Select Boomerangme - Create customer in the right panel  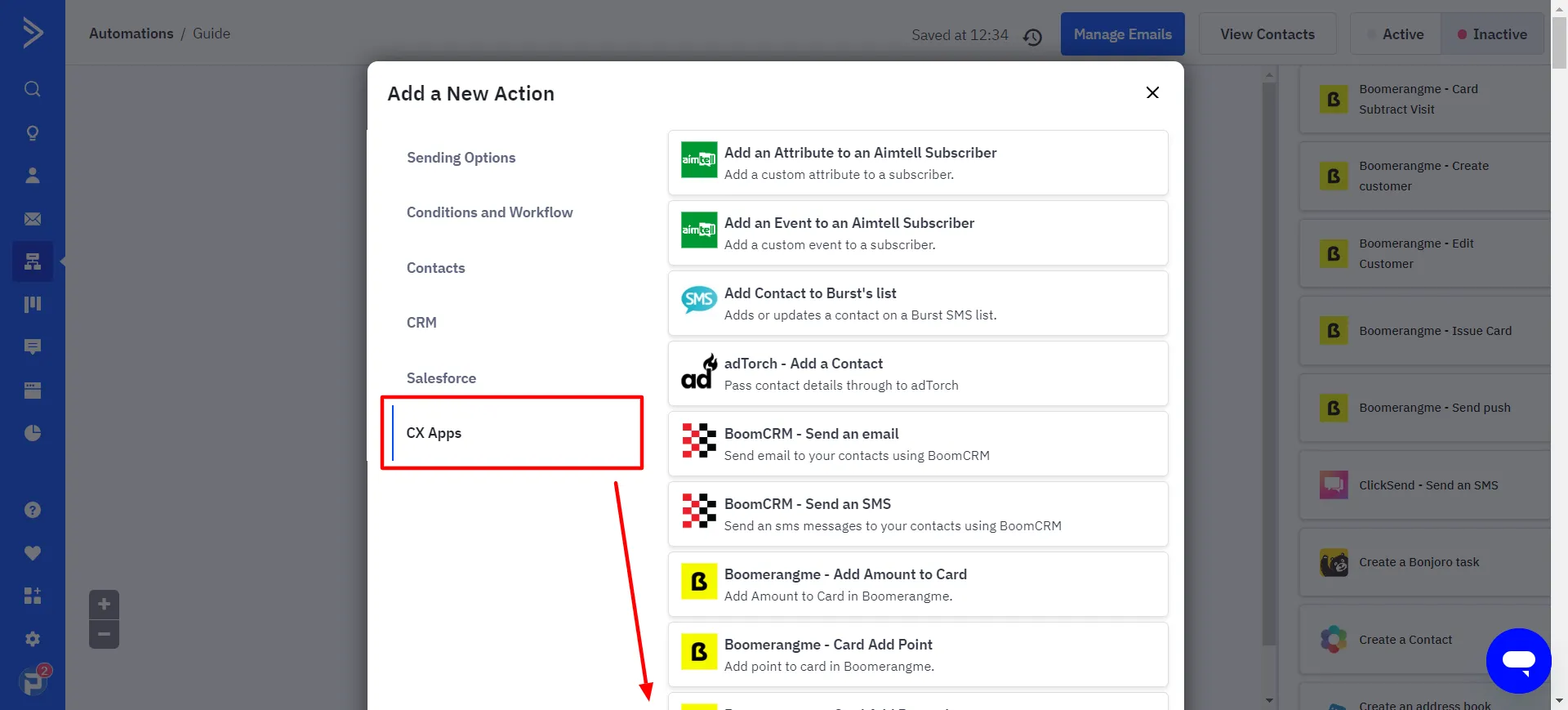(1425, 176)
